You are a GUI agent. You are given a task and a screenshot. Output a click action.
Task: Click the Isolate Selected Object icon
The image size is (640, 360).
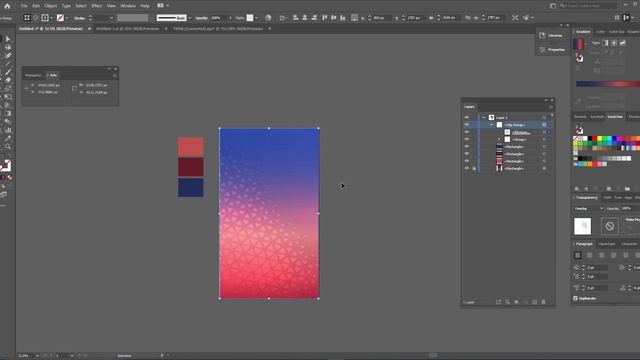[x=515, y=18]
